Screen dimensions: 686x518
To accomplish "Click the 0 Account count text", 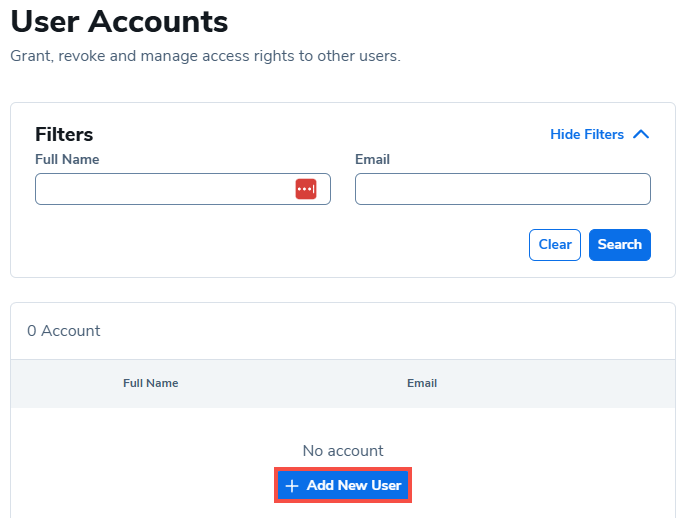I will (x=64, y=331).
